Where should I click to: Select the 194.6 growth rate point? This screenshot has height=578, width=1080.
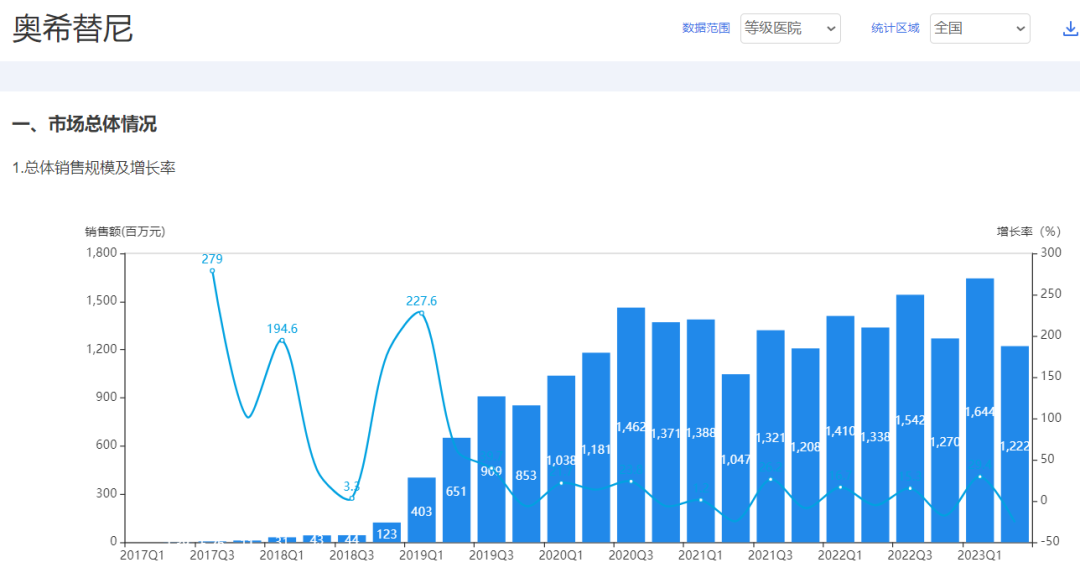click(282, 340)
